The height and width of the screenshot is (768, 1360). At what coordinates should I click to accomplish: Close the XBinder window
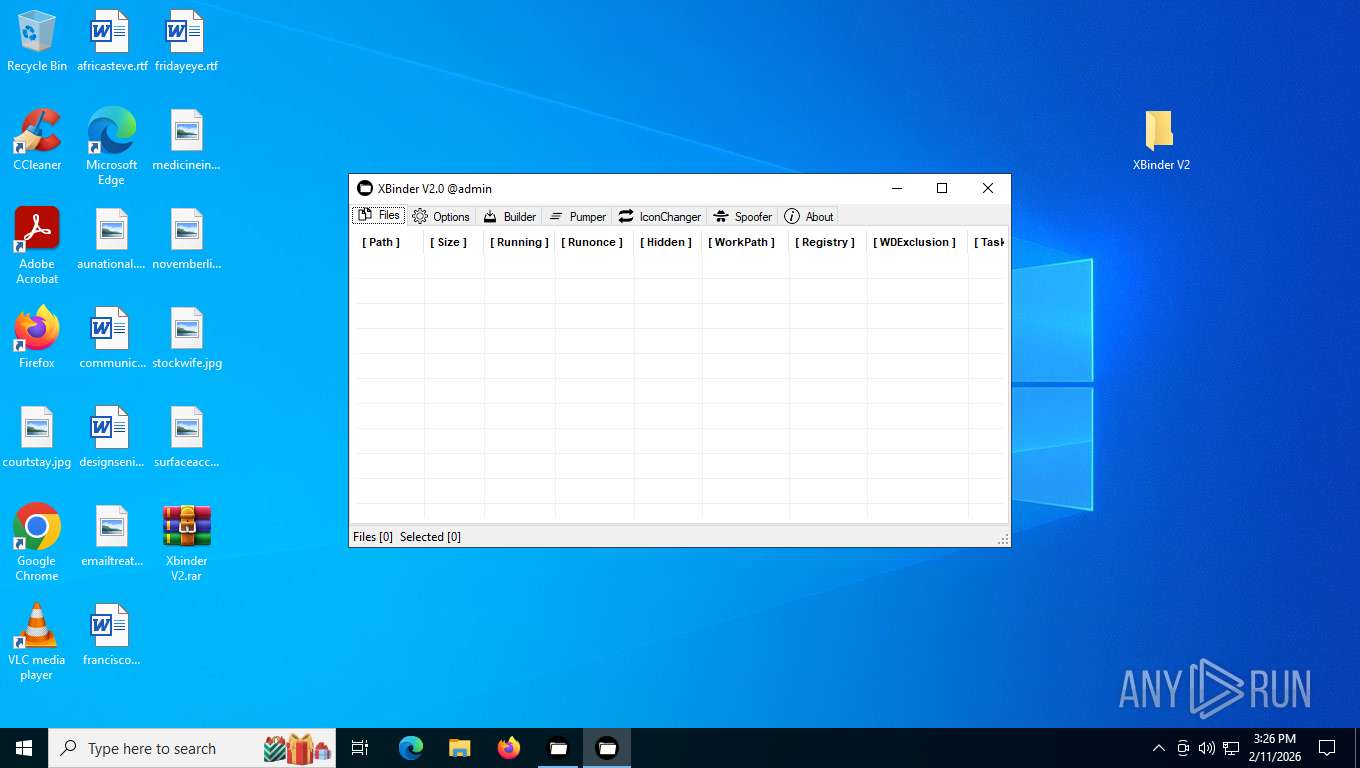[988, 188]
